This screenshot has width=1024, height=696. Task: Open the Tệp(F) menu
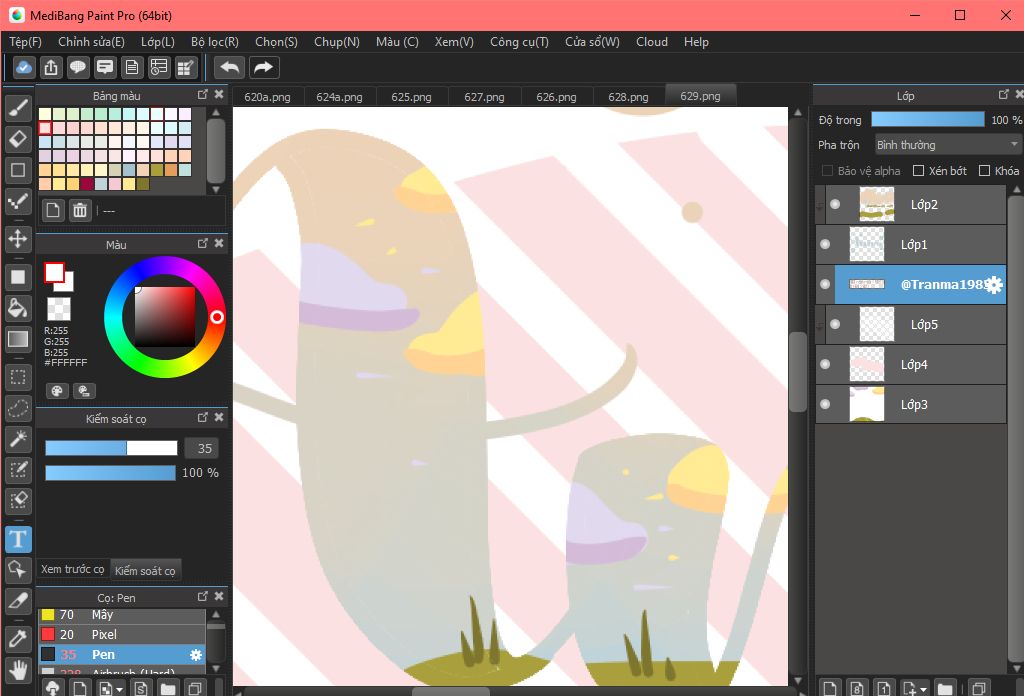point(25,42)
